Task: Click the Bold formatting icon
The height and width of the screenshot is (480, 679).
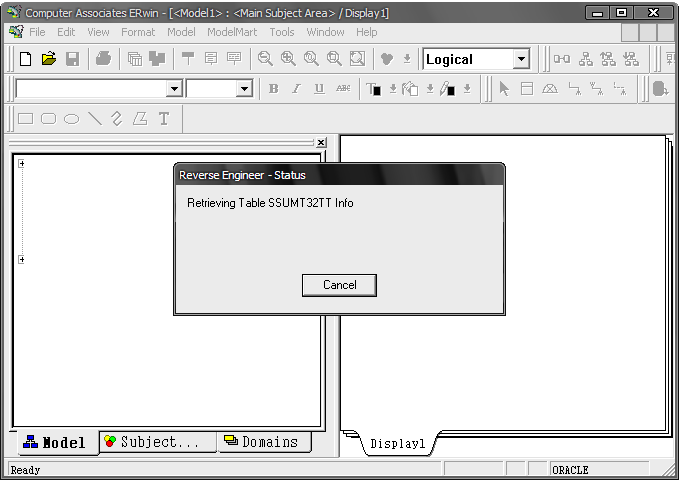Action: pos(273,89)
